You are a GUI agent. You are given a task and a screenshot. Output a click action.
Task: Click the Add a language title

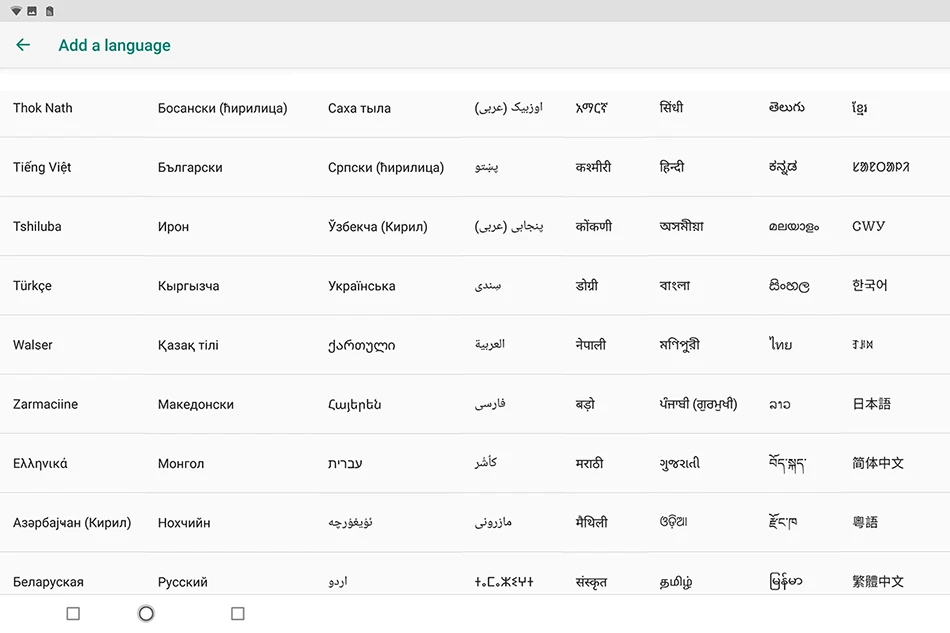click(x=115, y=45)
